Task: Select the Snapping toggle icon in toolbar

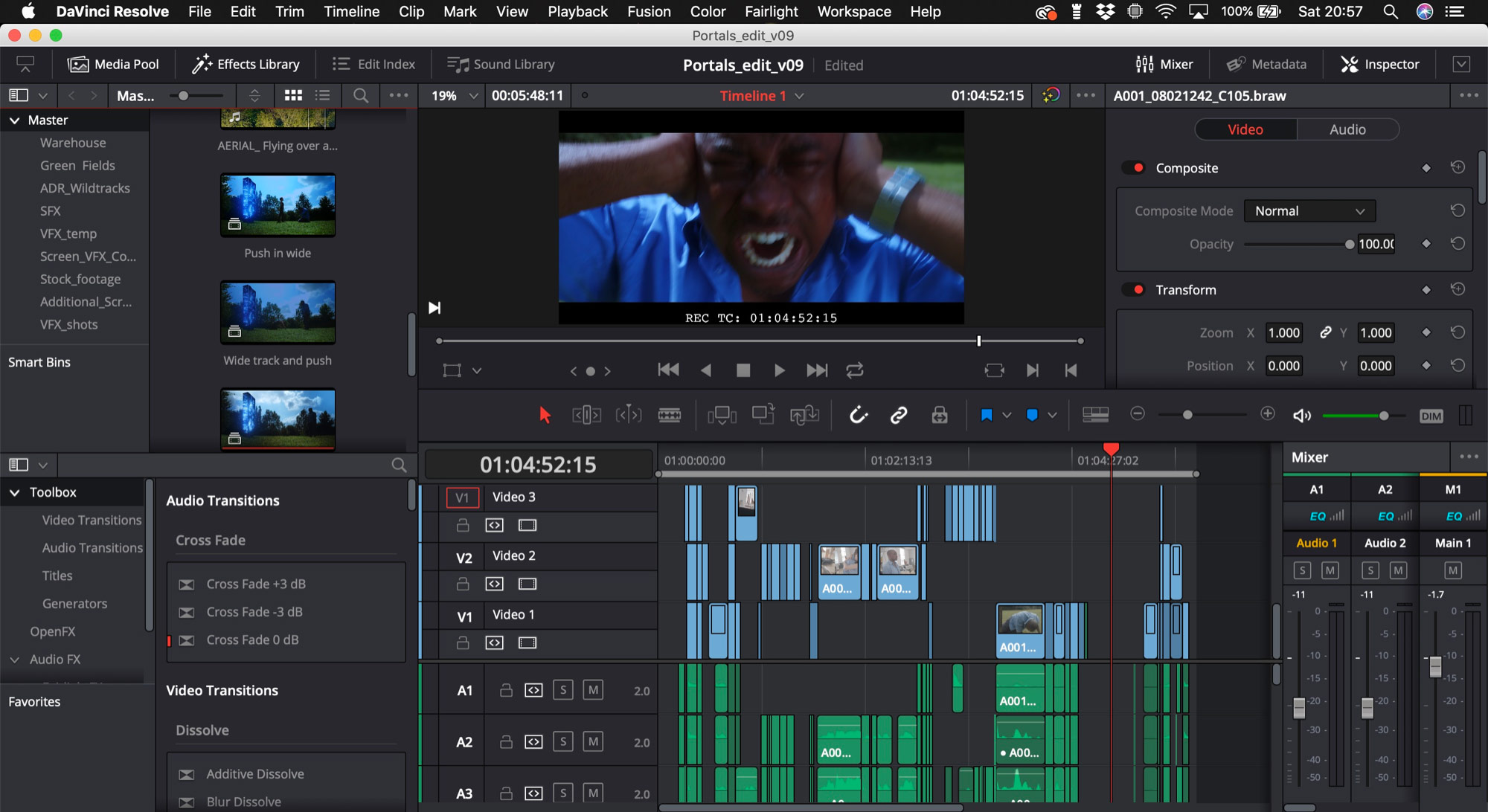Action: pyautogui.click(x=857, y=414)
